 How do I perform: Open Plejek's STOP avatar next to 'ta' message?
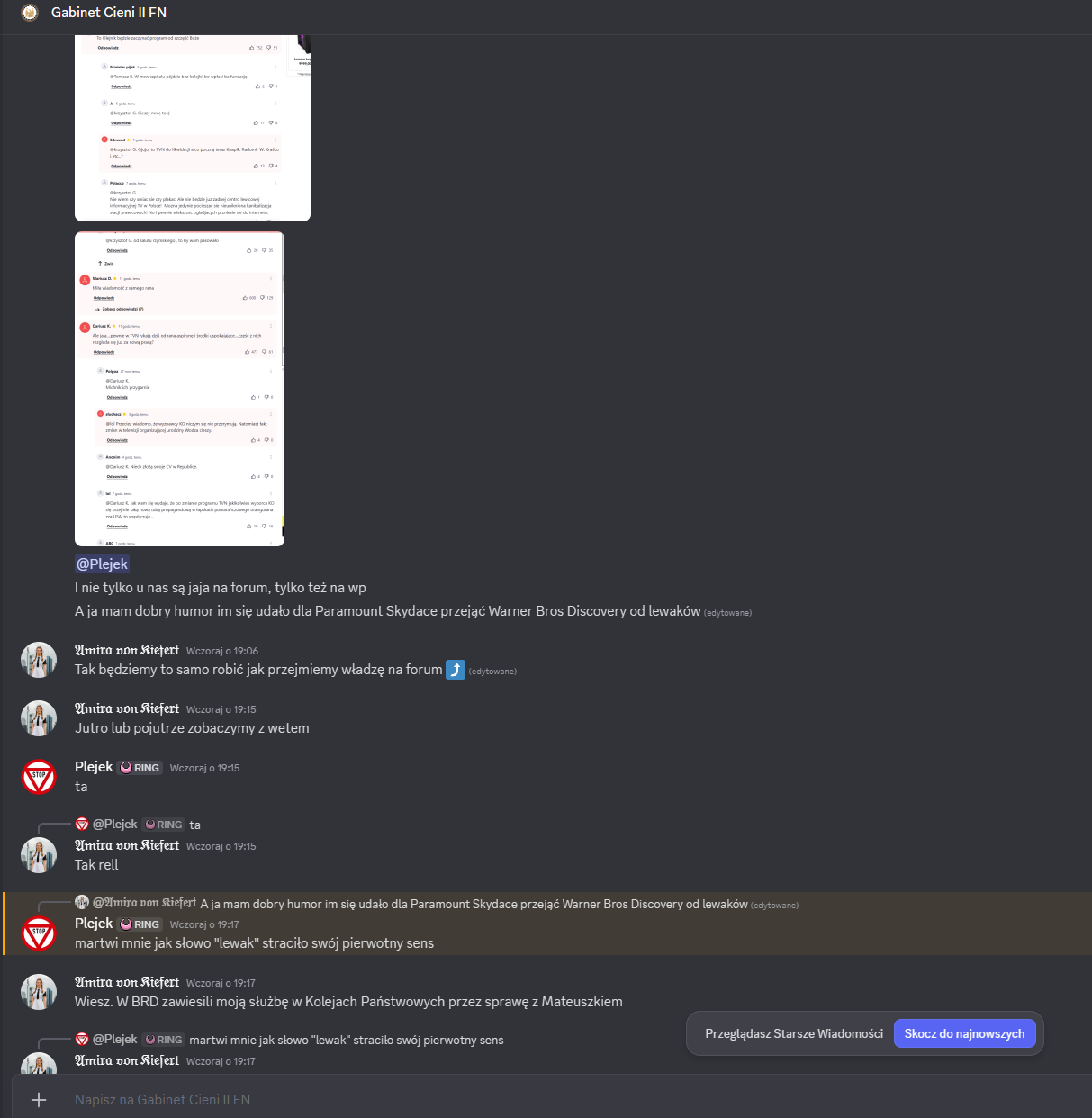coord(39,777)
